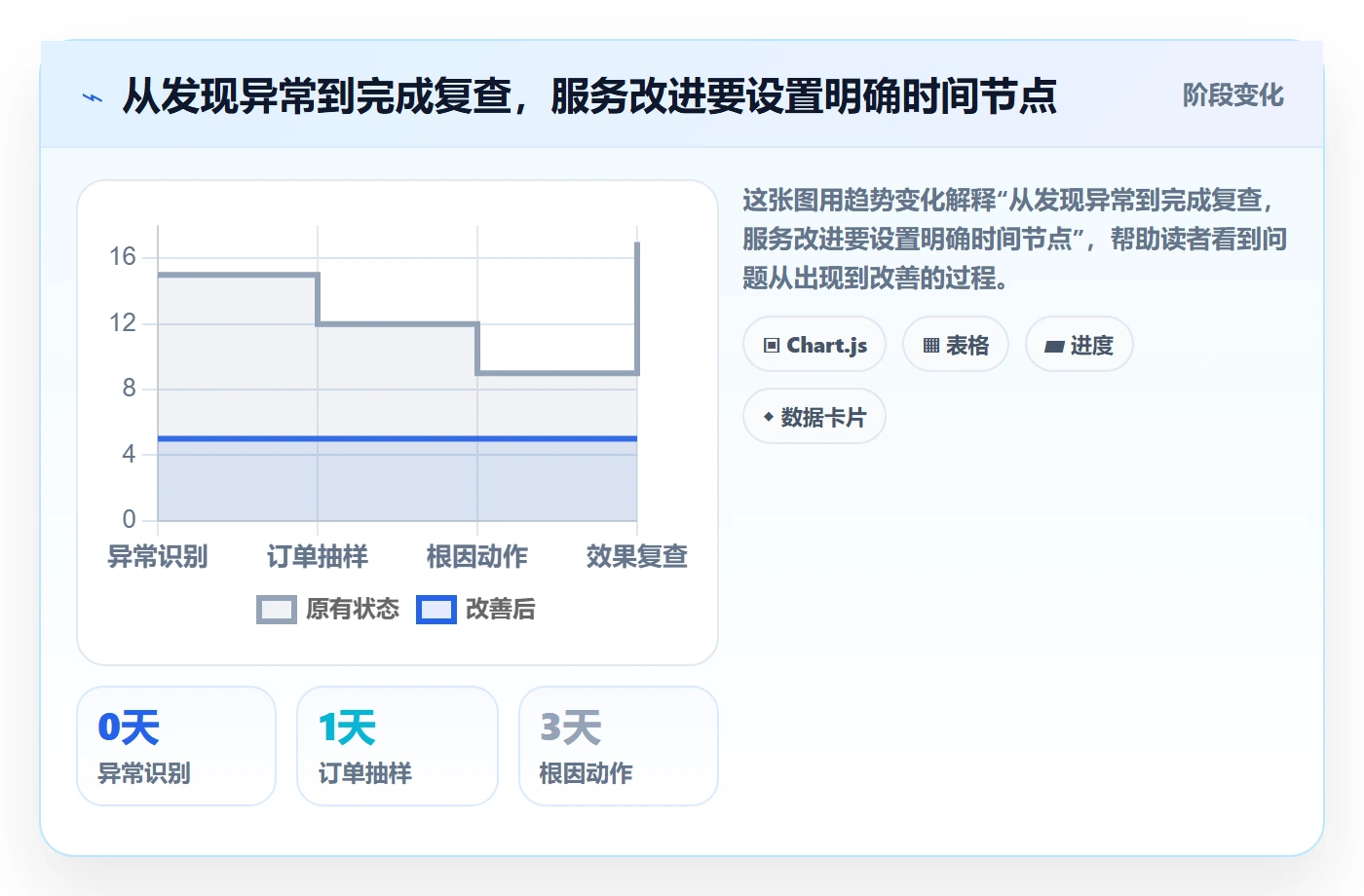Select the 数据卡片 tag pill
Screen dimensions: 1364x896
(x=815, y=417)
